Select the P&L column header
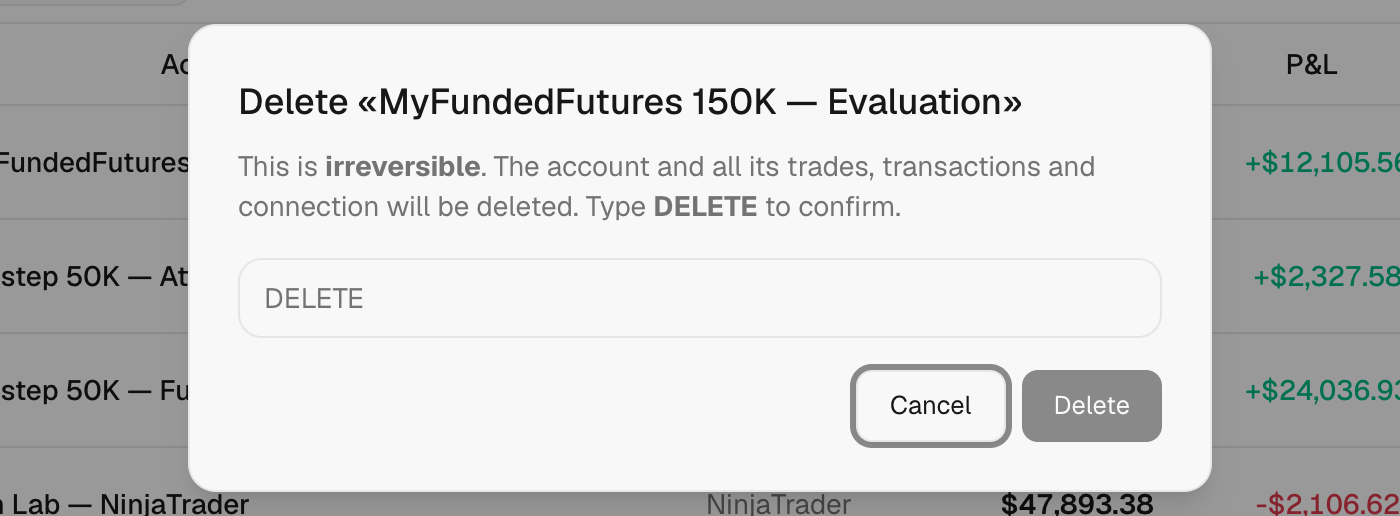The image size is (1400, 516). (x=1311, y=66)
